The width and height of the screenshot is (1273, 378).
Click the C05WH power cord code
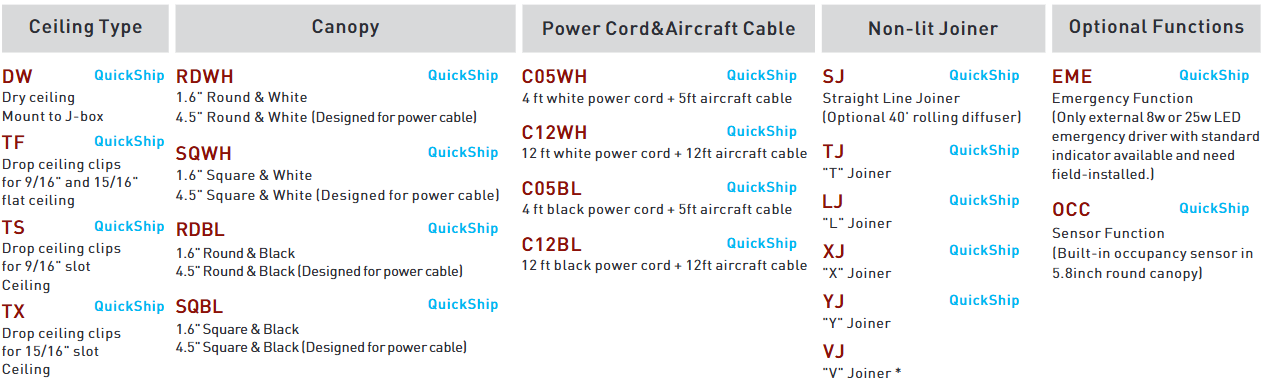click(x=554, y=77)
